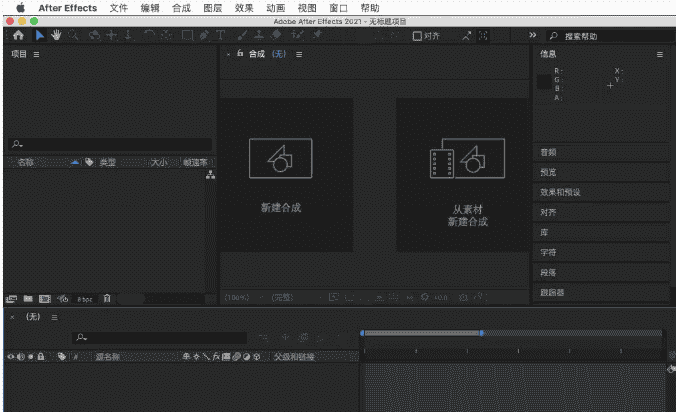Open the 项目 panel menu
Image resolution: width=676 pixels, height=412 pixels.
(x=37, y=54)
